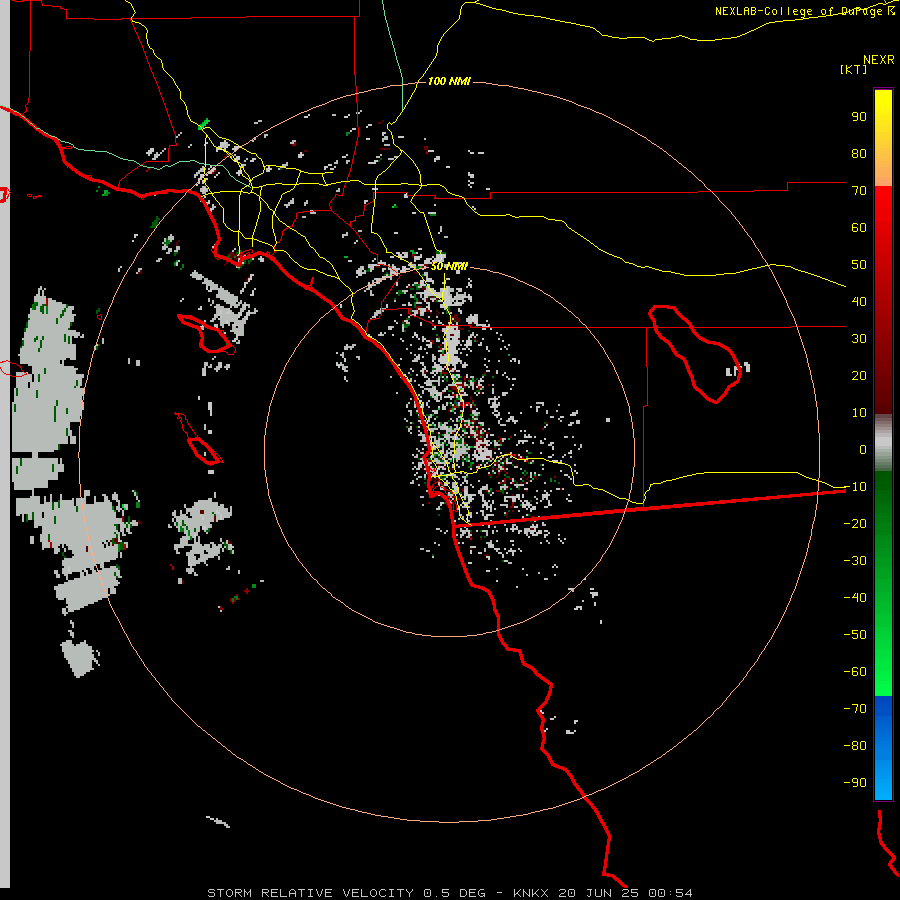Click the -70 tick label on scale
This screenshot has width=900, height=900.
[855, 709]
